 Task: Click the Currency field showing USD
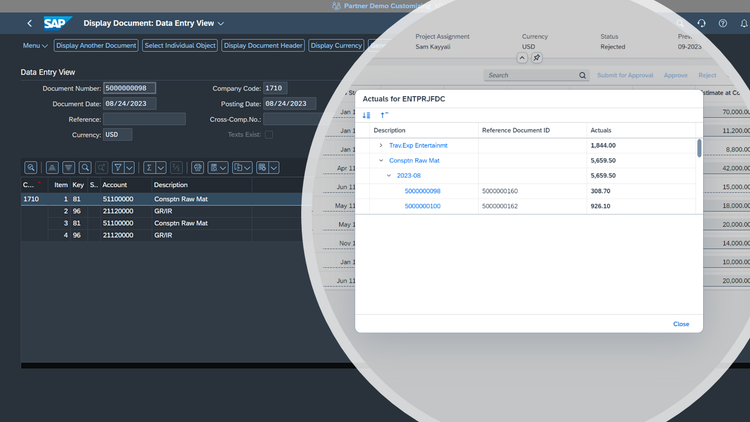[x=118, y=135]
